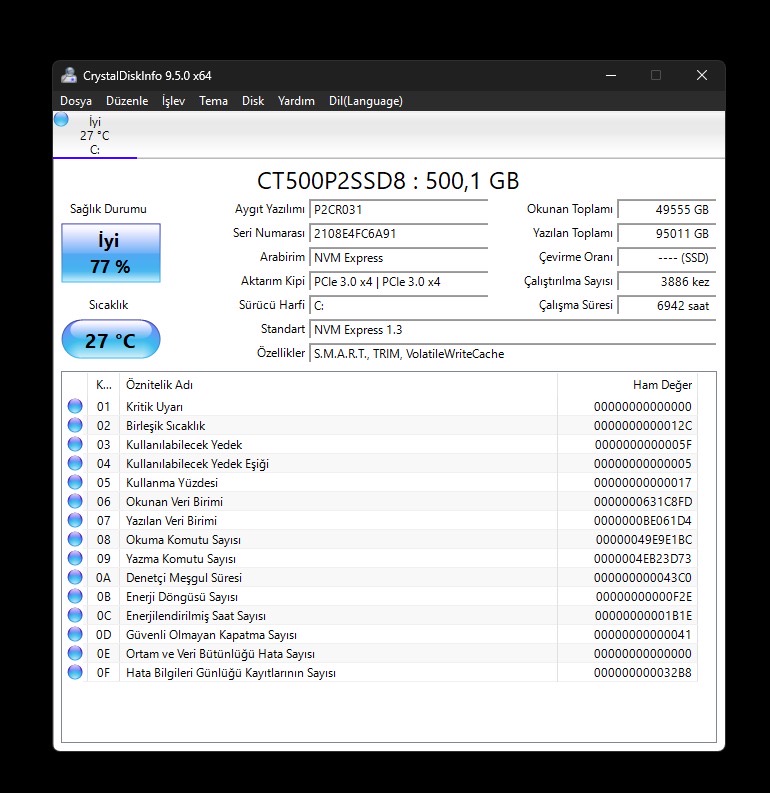Click disk title CT500P2SSD8 : 500,1 GB
770x793 pixels.
(388, 181)
